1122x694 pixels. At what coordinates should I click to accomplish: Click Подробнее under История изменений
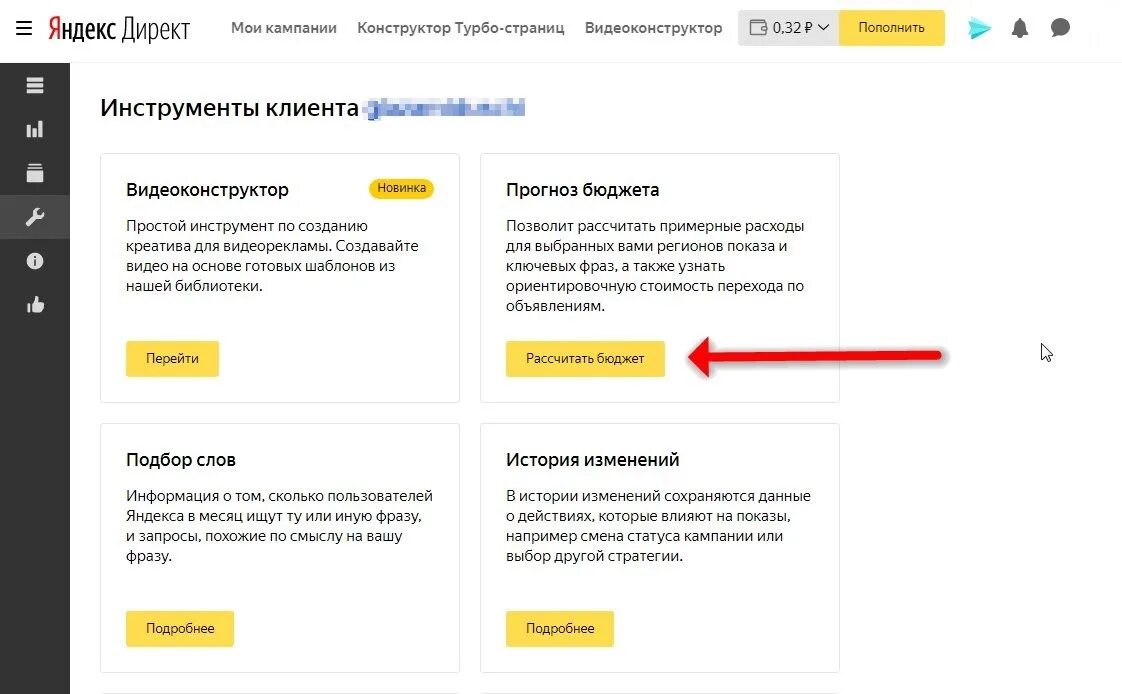pyautogui.click(x=560, y=628)
